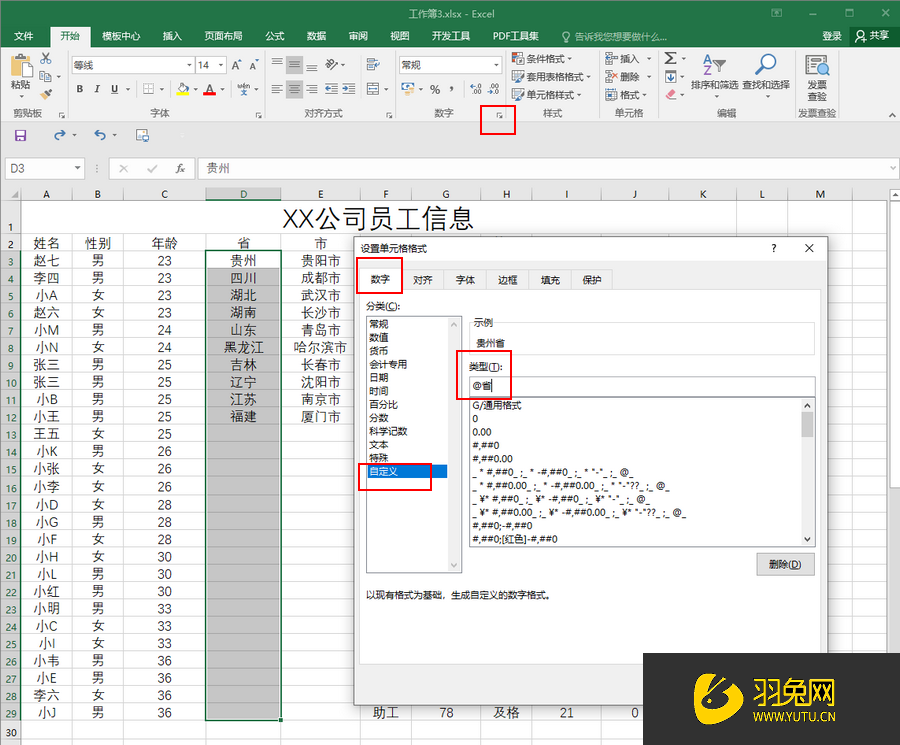This screenshot has height=745, width=900.
Task: Switch to the 边框 tab in dialog
Action: [507, 280]
